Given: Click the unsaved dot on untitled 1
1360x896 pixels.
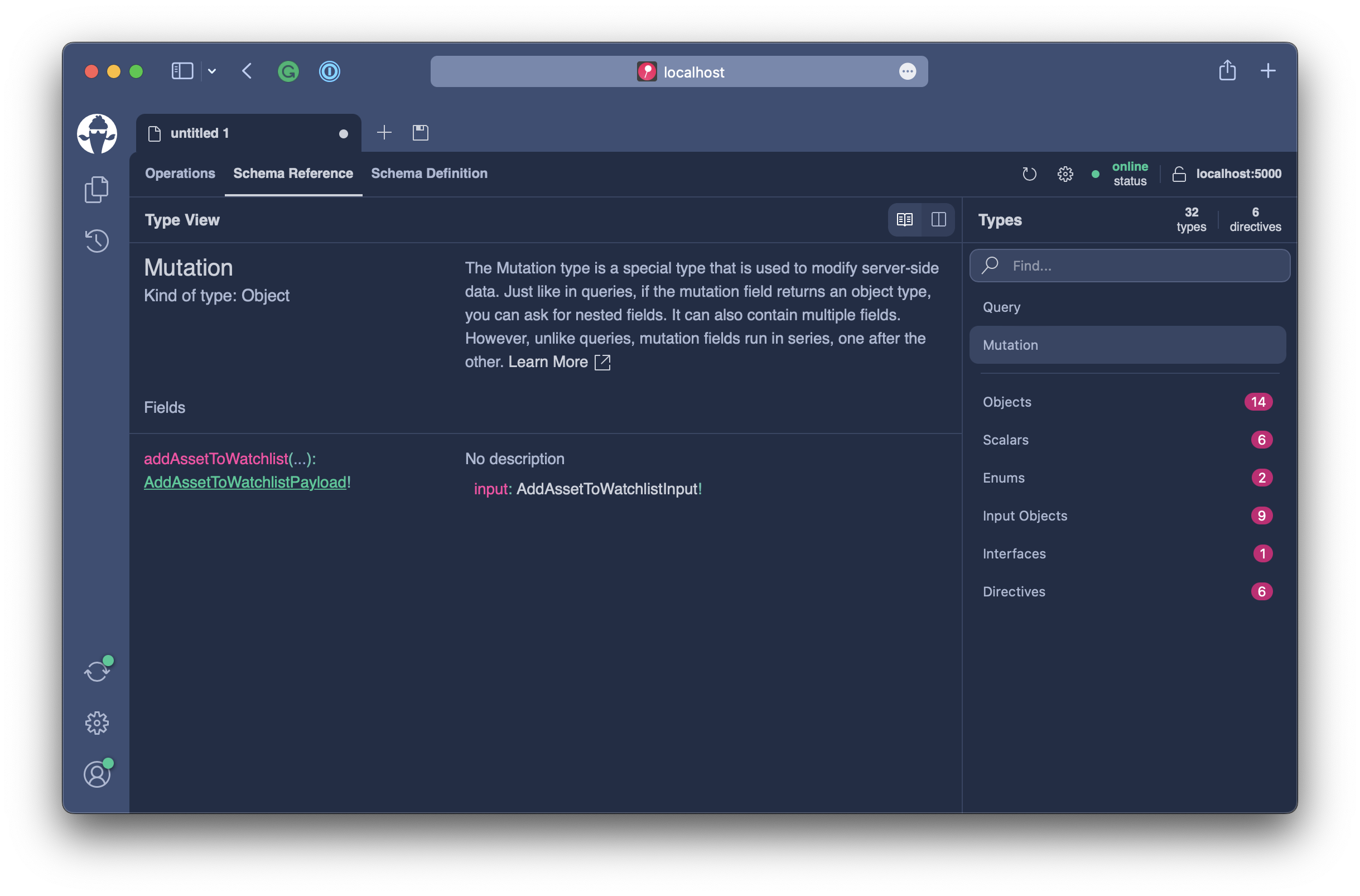Looking at the screenshot, I should click(344, 134).
